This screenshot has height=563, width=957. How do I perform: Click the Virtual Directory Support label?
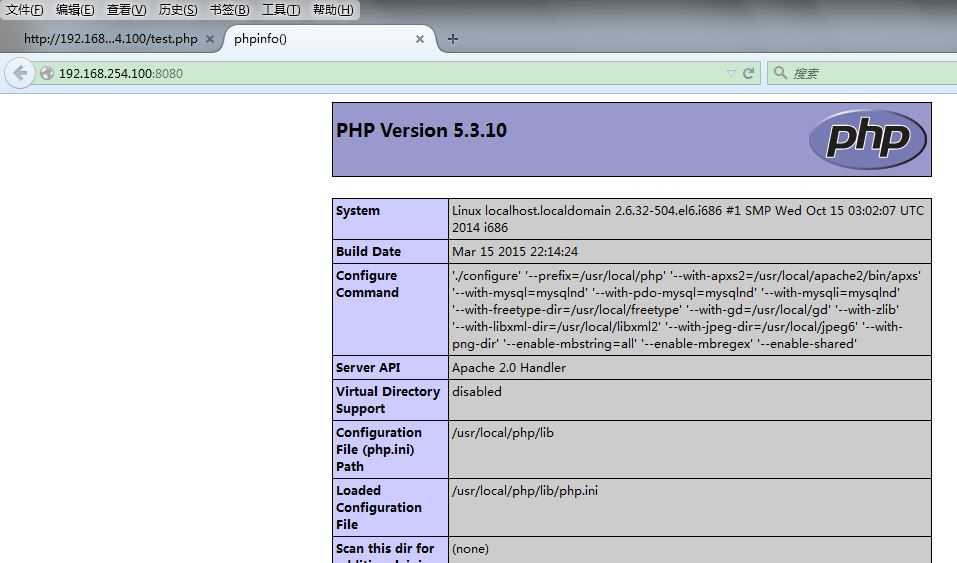(x=388, y=400)
